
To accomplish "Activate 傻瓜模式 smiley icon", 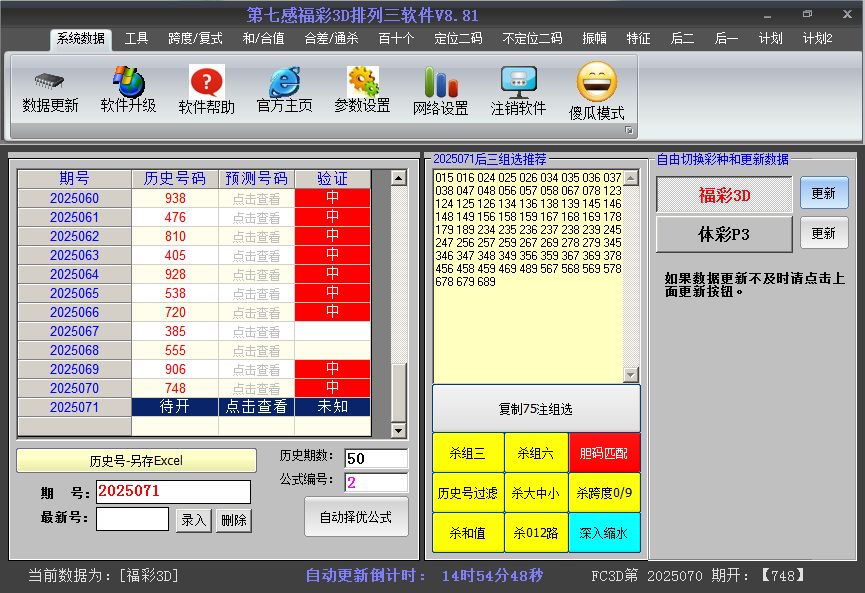I will click(x=596, y=82).
